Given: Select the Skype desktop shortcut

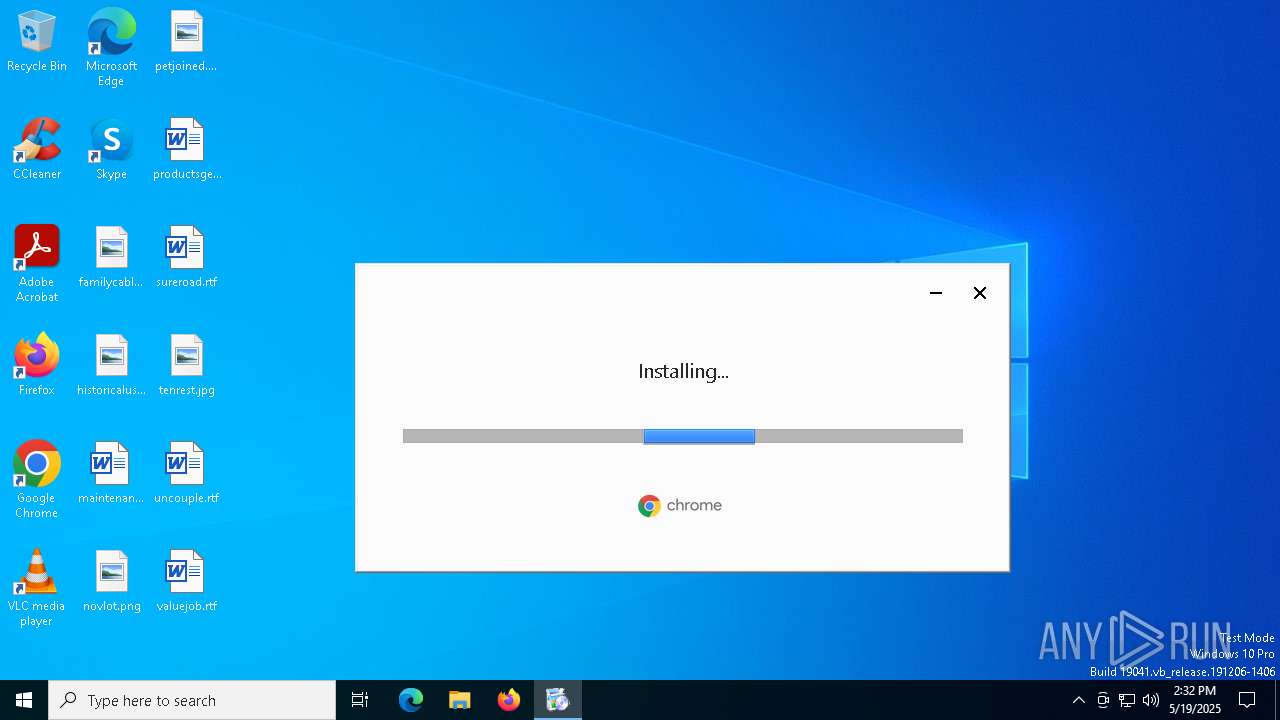Looking at the screenshot, I should pyautogui.click(x=111, y=150).
